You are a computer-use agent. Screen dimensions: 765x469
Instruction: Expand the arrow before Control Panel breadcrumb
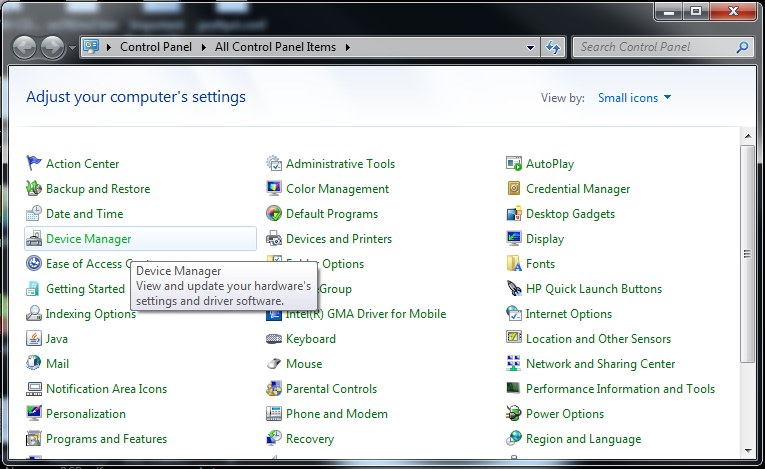pyautogui.click(x=109, y=47)
